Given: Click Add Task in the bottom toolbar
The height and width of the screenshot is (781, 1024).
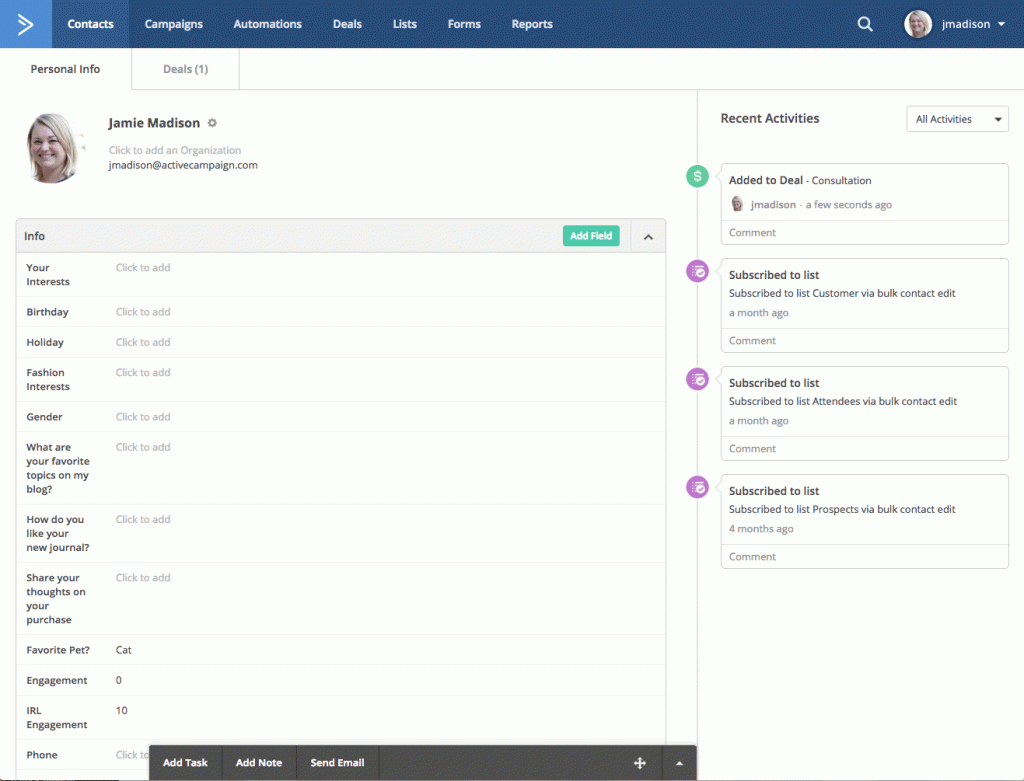Looking at the screenshot, I should click(x=185, y=763).
